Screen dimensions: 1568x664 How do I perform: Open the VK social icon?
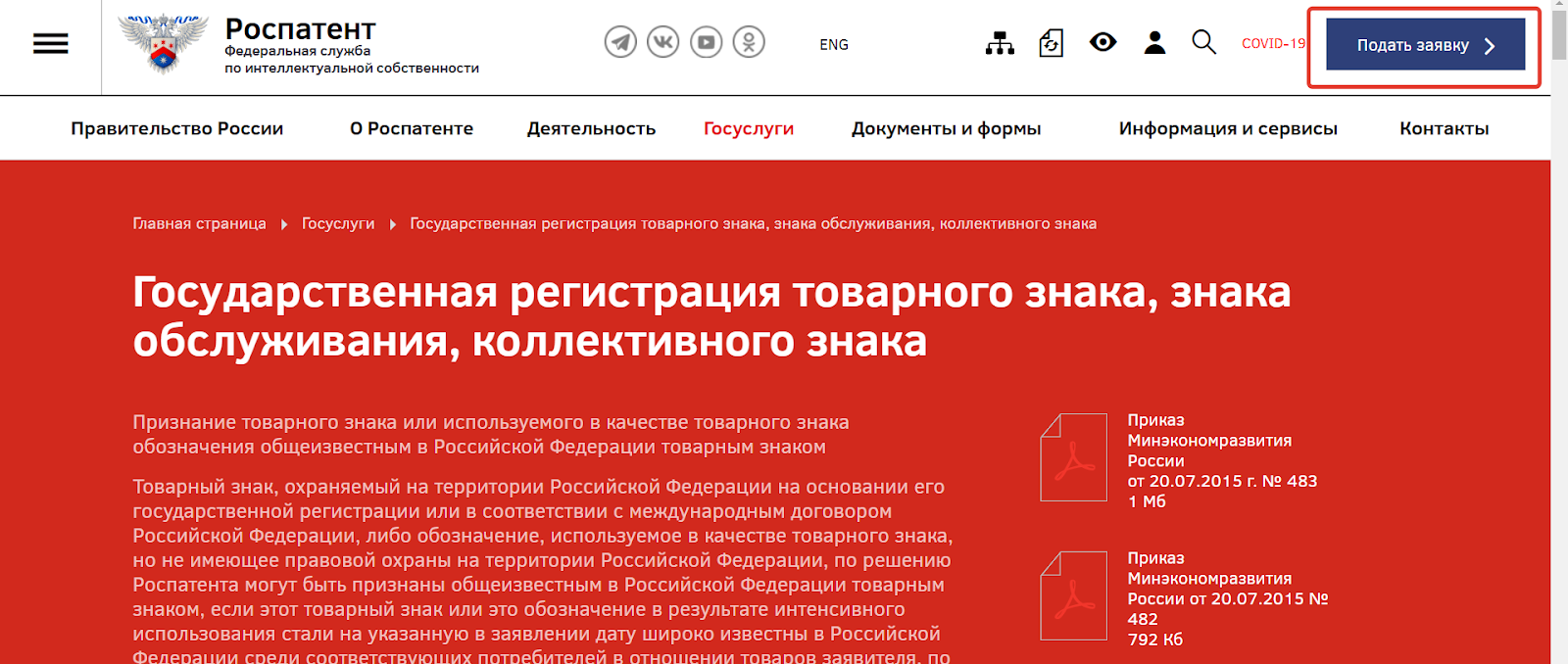(663, 42)
